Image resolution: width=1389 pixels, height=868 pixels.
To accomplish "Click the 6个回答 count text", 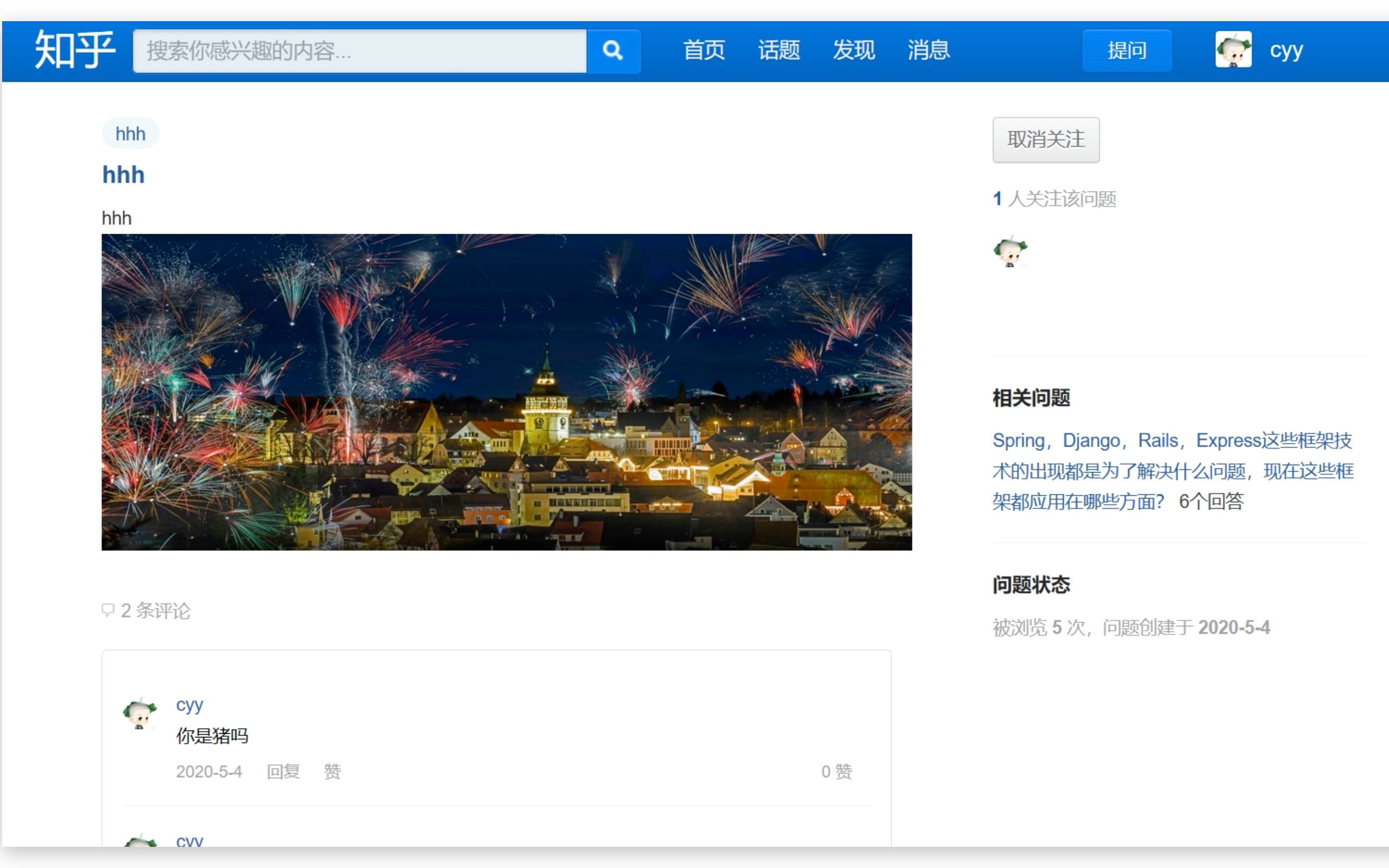I will (1211, 502).
